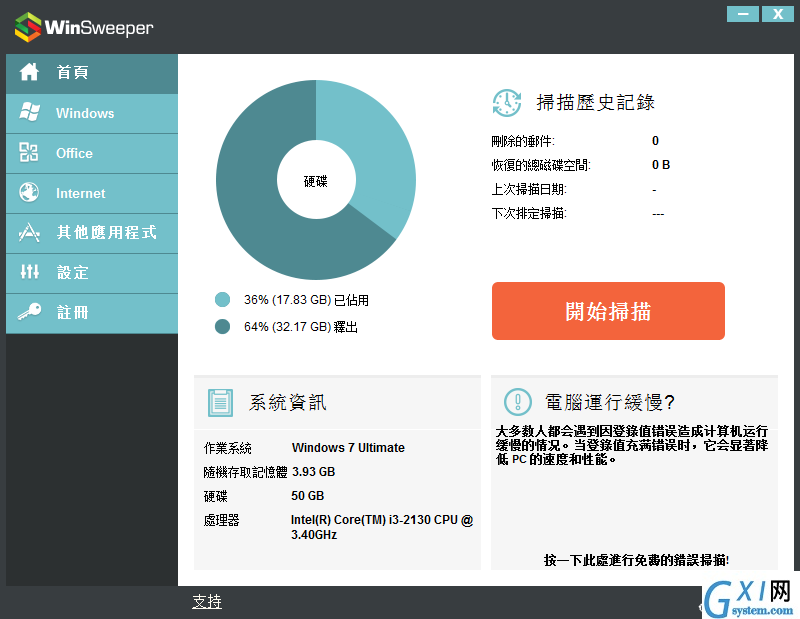
Task: Click the 掃描歷史記錄 heading
Action: click(595, 103)
